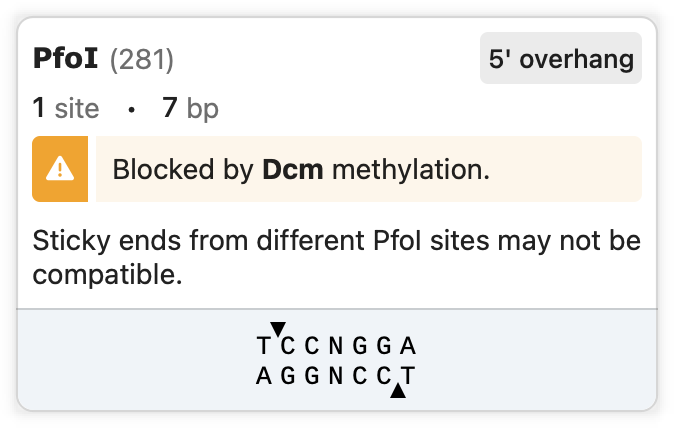This screenshot has height=428, width=674.
Task: Click the orange warning triangle icon
Action: pyautogui.click(x=61, y=169)
